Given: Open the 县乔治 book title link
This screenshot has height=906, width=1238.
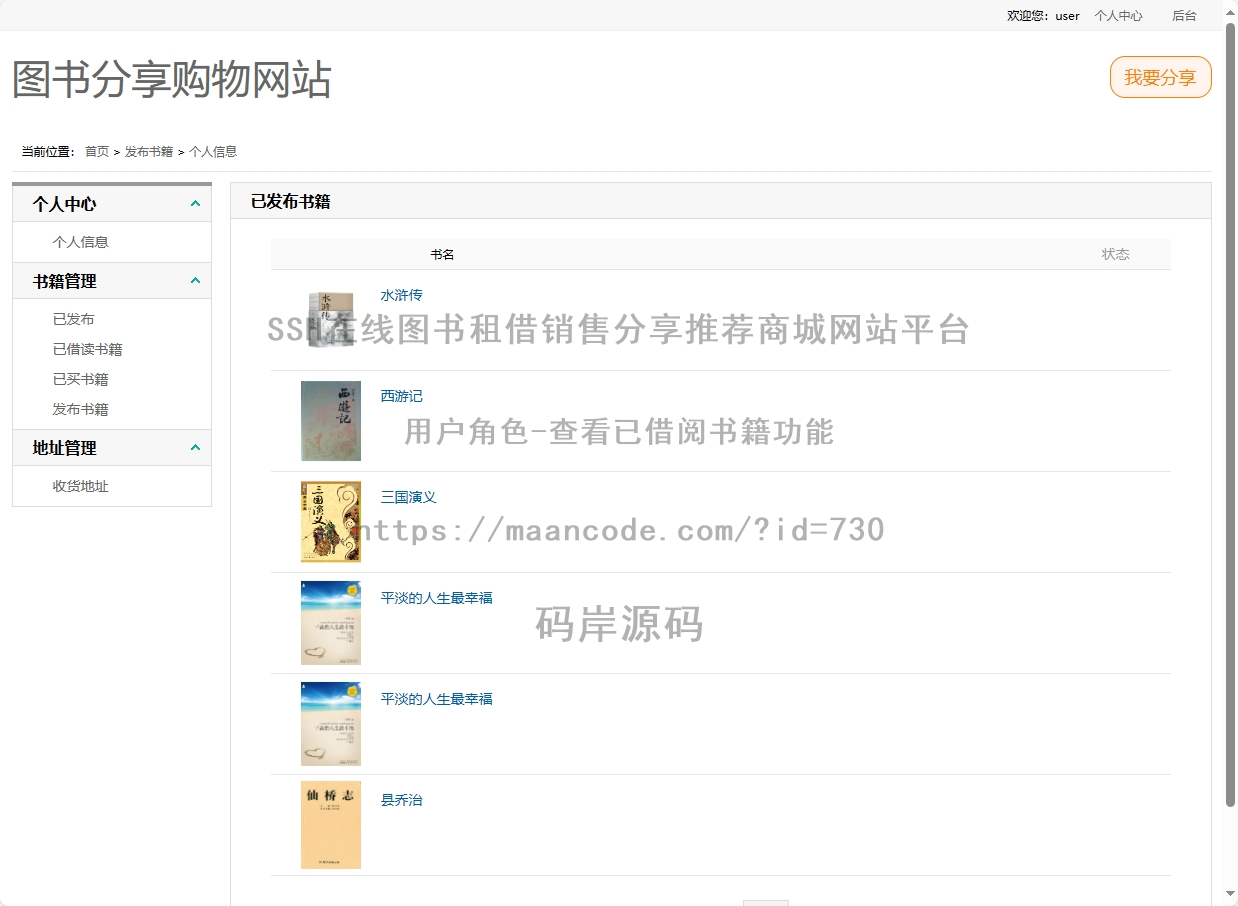Looking at the screenshot, I should pyautogui.click(x=402, y=800).
